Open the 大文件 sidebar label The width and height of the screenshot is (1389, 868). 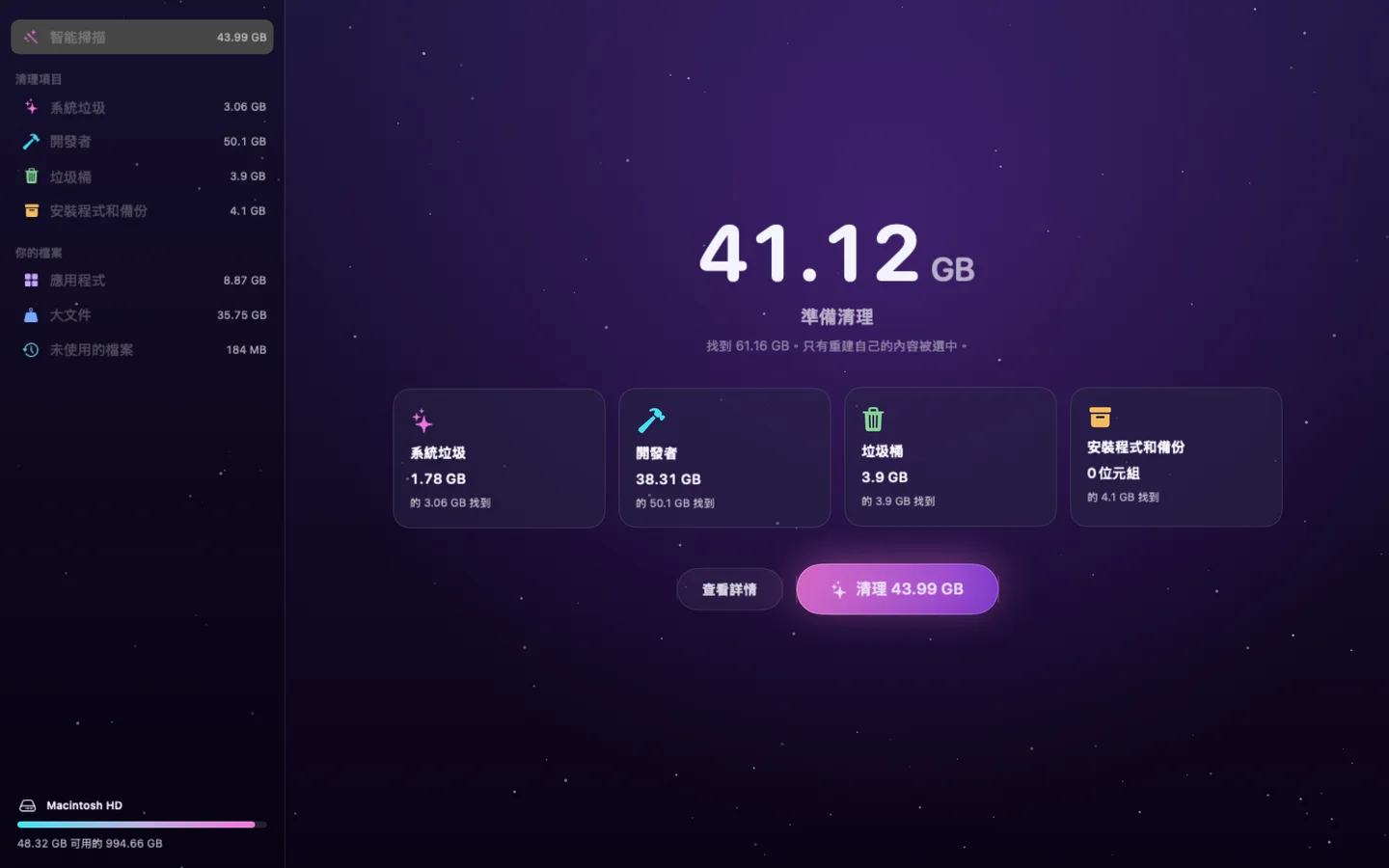coord(70,315)
